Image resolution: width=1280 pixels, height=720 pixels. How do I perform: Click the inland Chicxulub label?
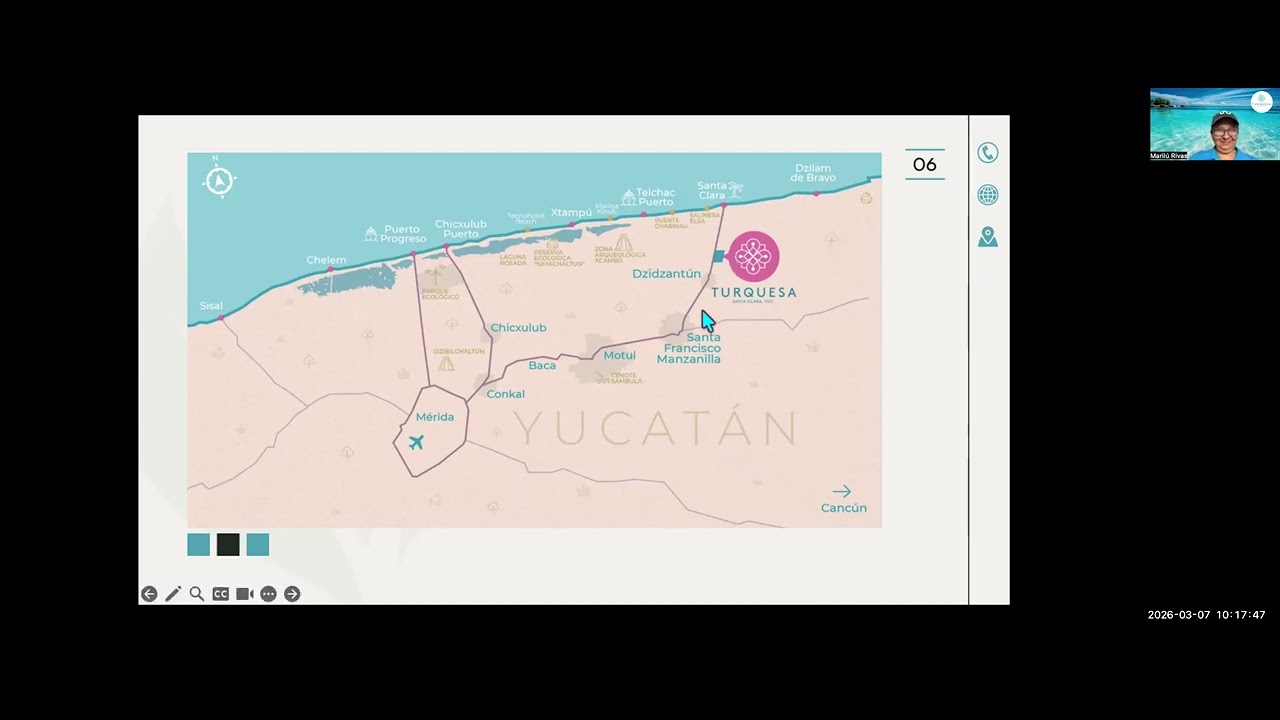518,328
